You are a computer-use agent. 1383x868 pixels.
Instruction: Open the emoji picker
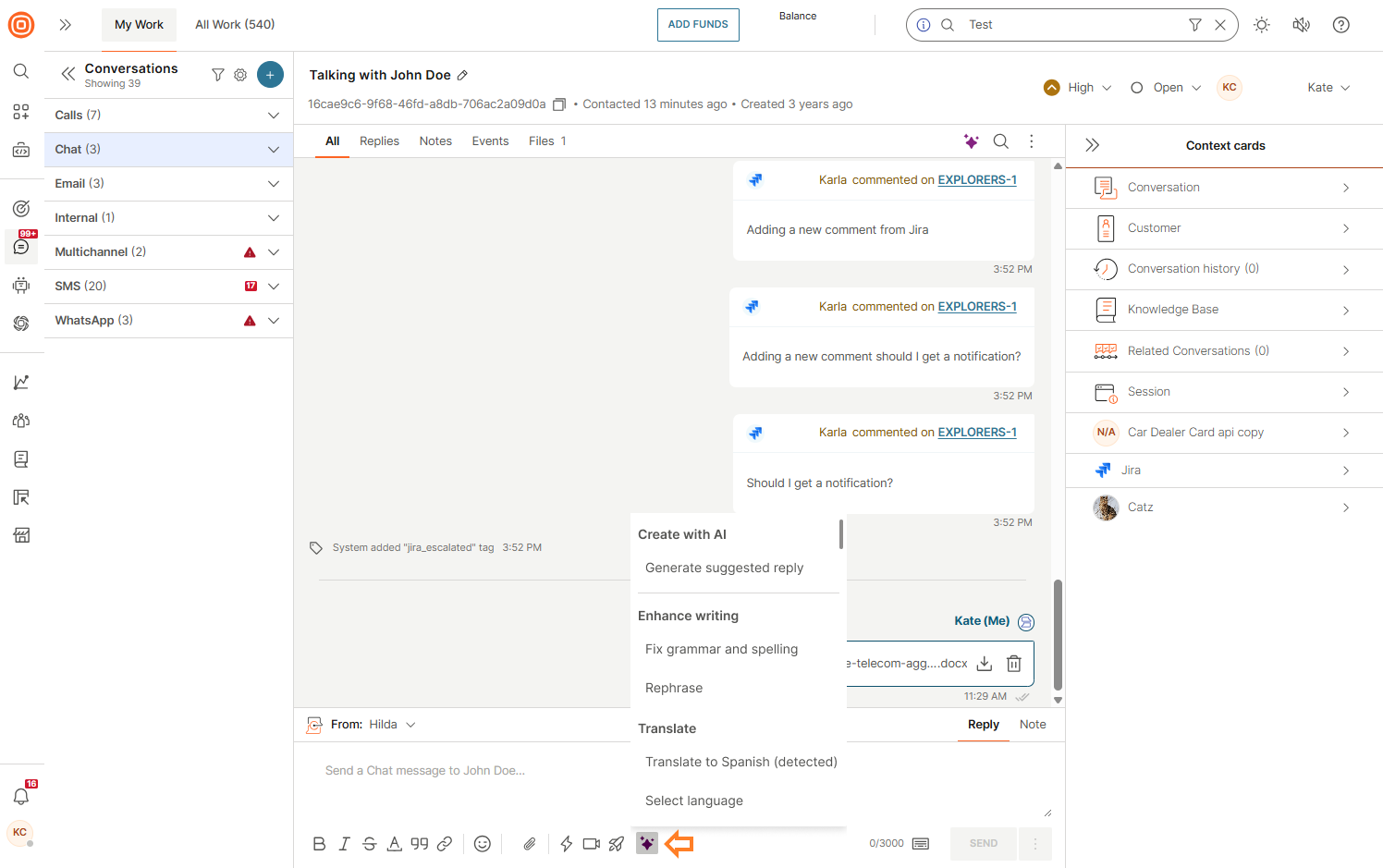tap(482, 843)
